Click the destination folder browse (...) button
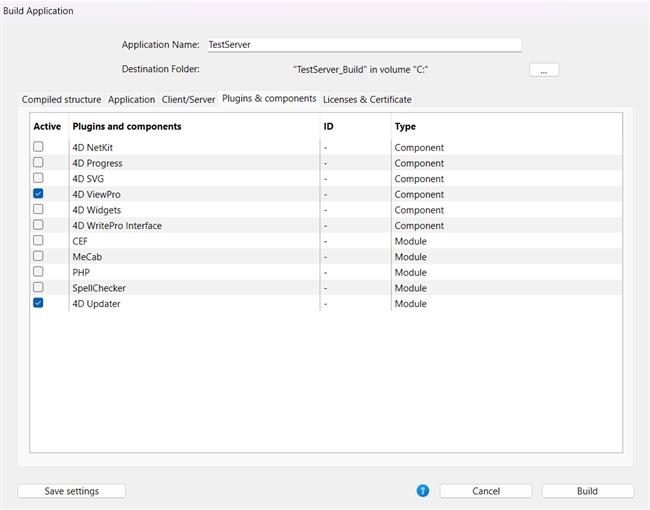Viewport: 650px width, 510px height. pyautogui.click(x=544, y=70)
